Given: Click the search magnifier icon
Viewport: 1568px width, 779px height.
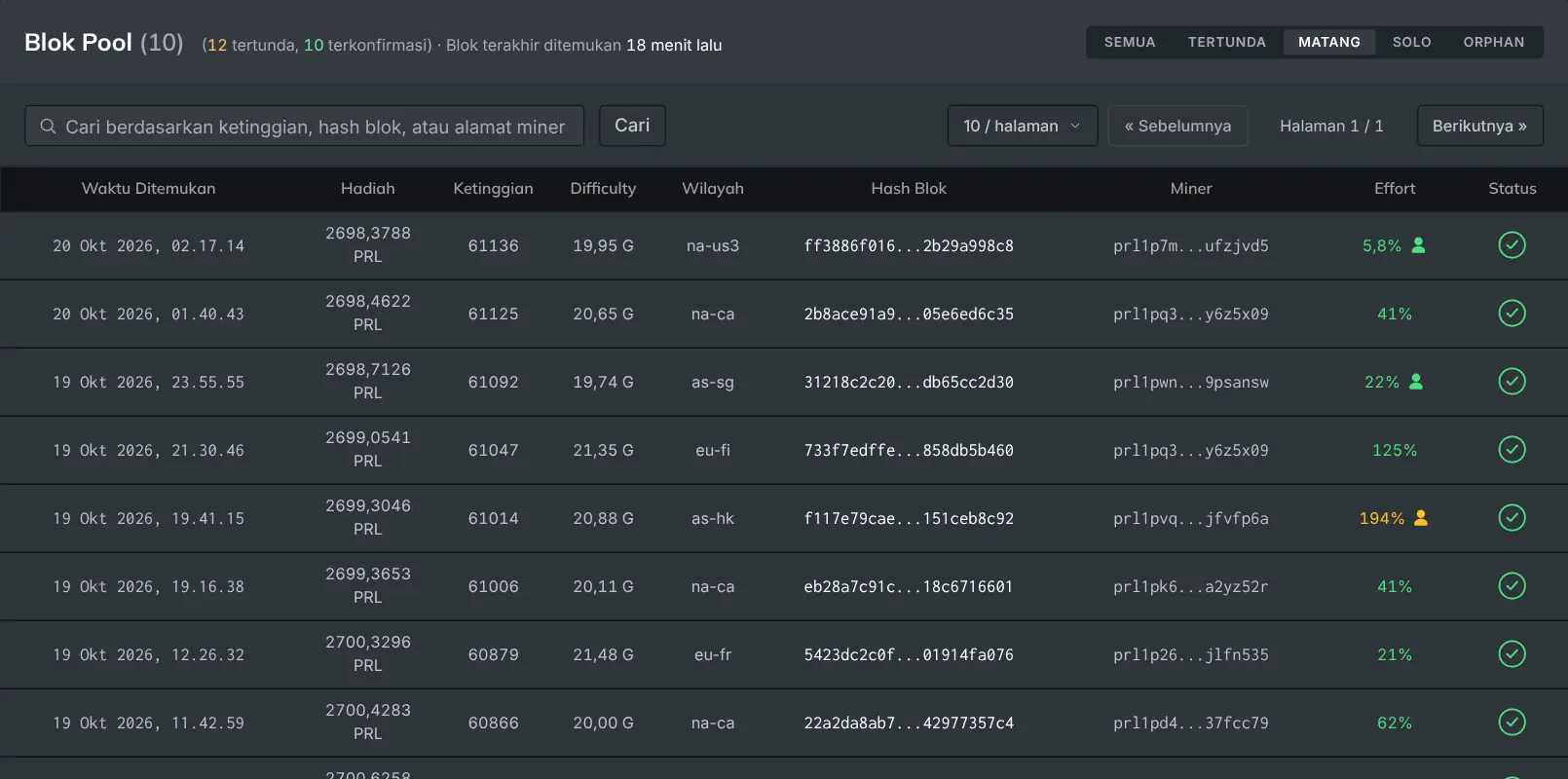Looking at the screenshot, I should pyautogui.click(x=48, y=127).
